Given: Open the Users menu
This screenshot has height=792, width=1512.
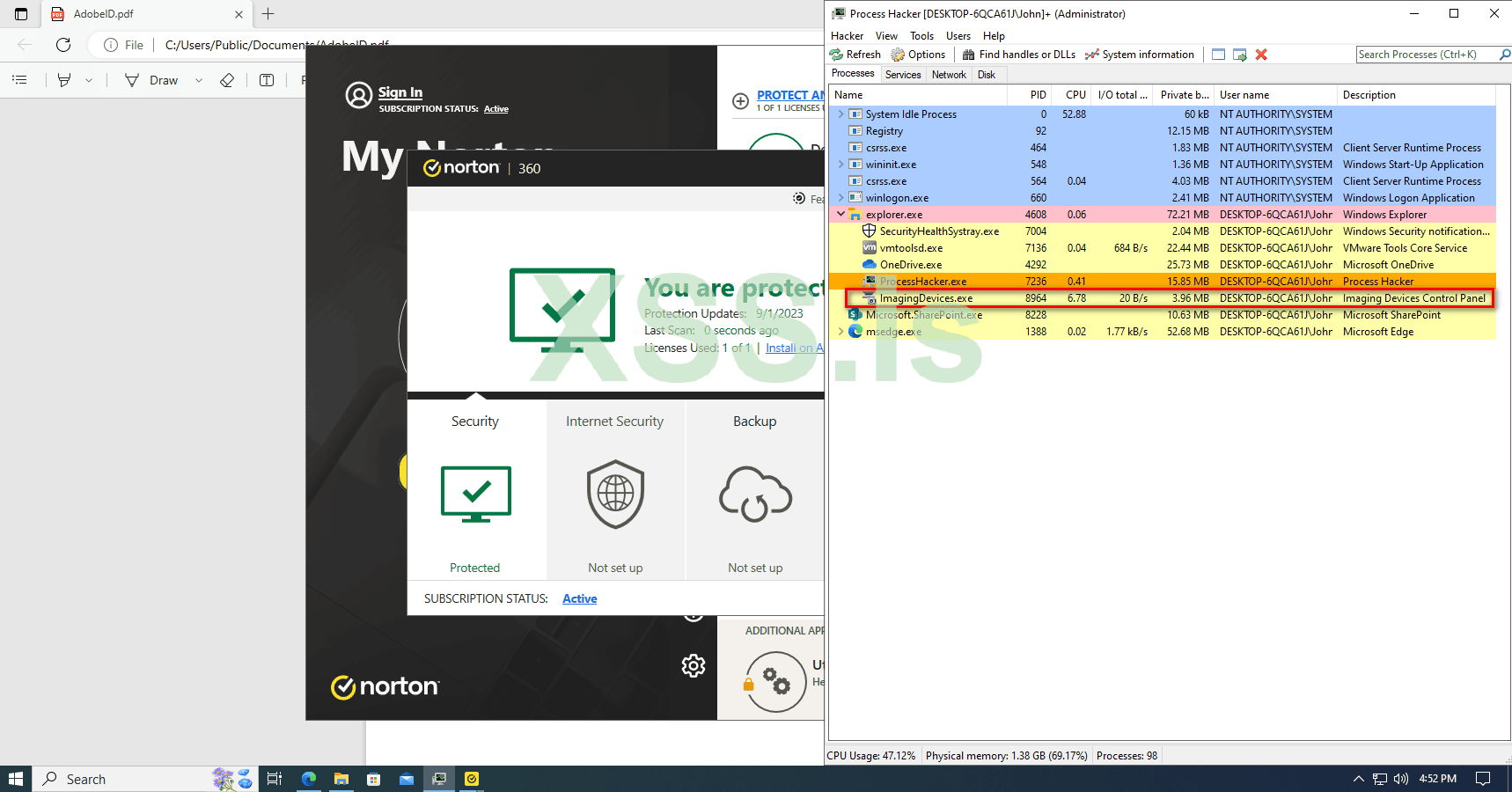Looking at the screenshot, I should [x=958, y=36].
